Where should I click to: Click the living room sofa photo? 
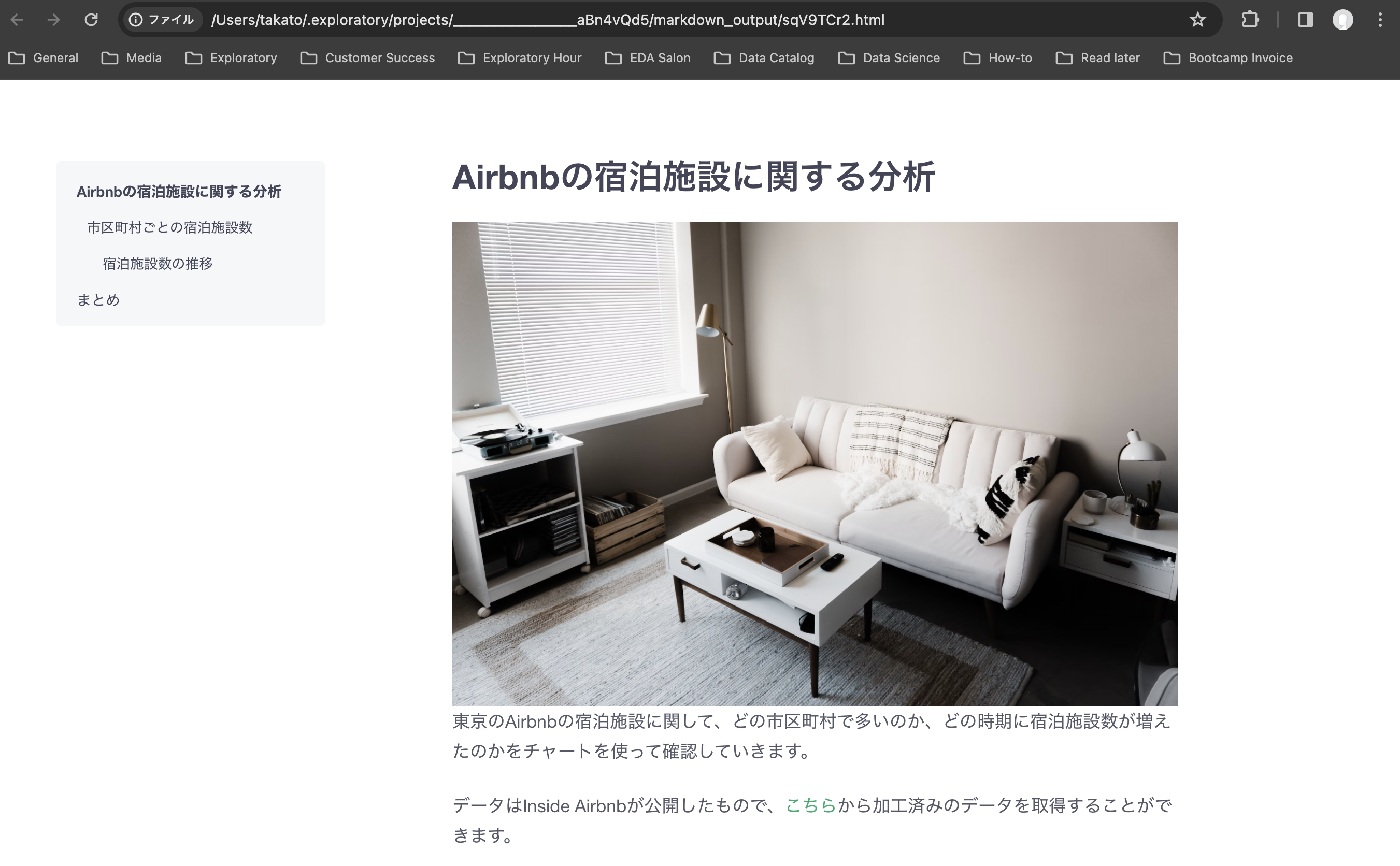[x=815, y=464]
